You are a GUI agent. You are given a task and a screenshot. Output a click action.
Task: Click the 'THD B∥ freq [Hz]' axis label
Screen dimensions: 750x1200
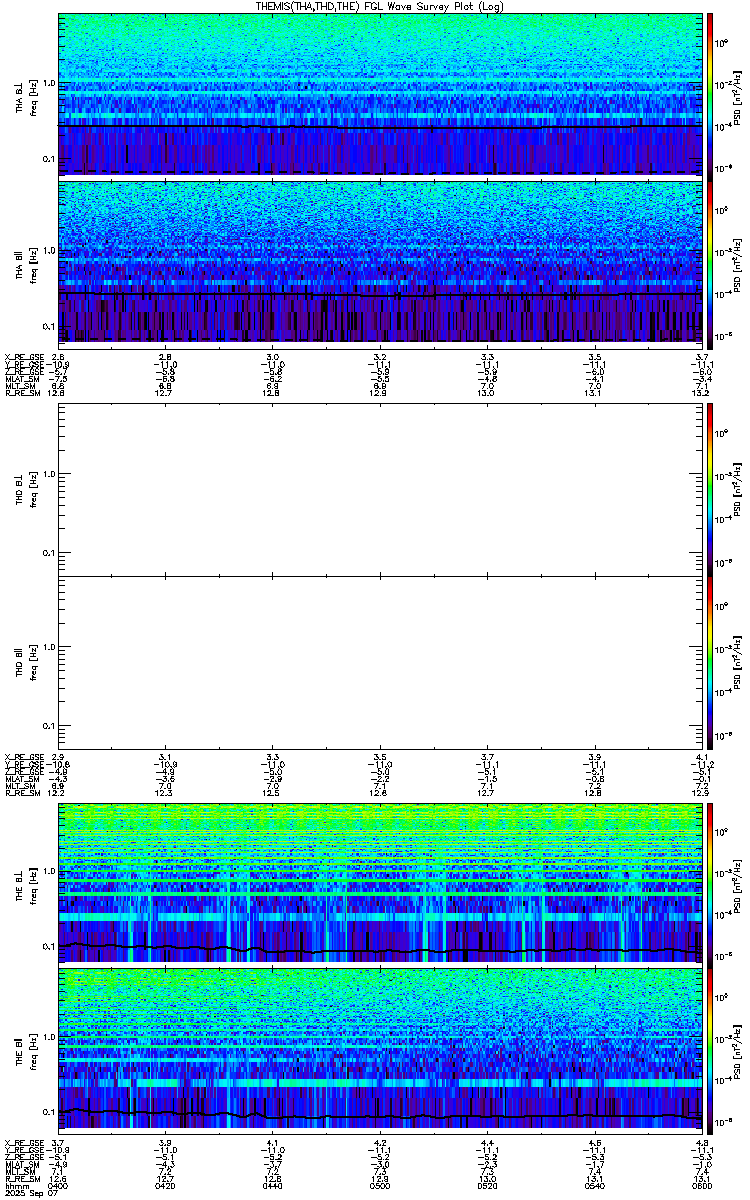(27, 661)
